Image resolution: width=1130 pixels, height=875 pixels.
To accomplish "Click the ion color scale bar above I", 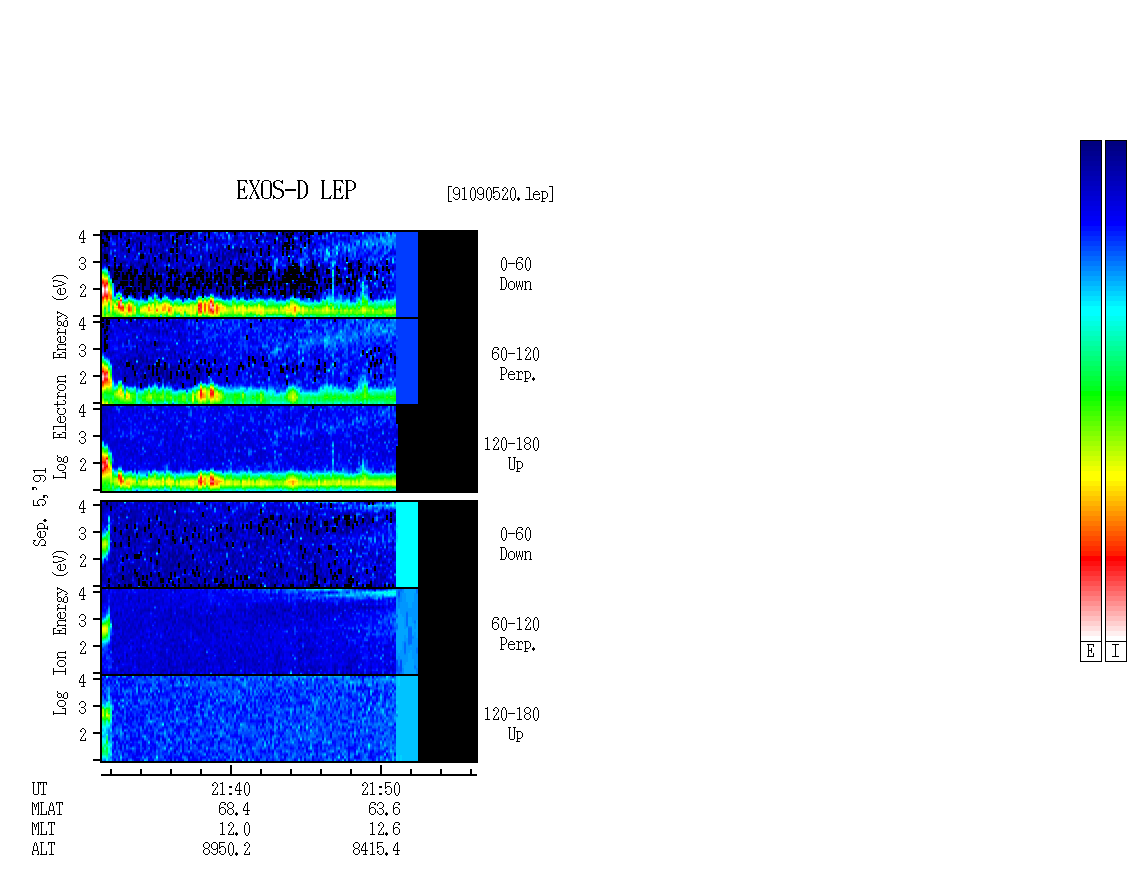I will (1116, 390).
